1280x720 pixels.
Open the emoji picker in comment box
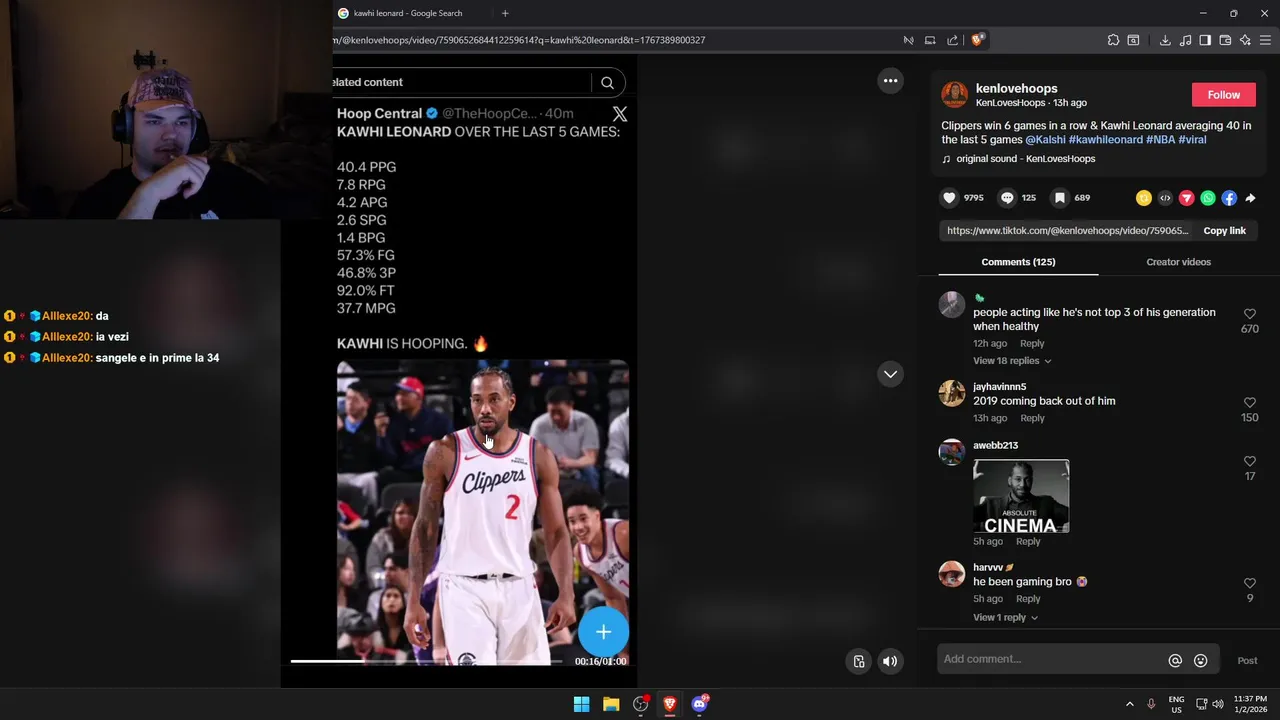tap(1200, 661)
